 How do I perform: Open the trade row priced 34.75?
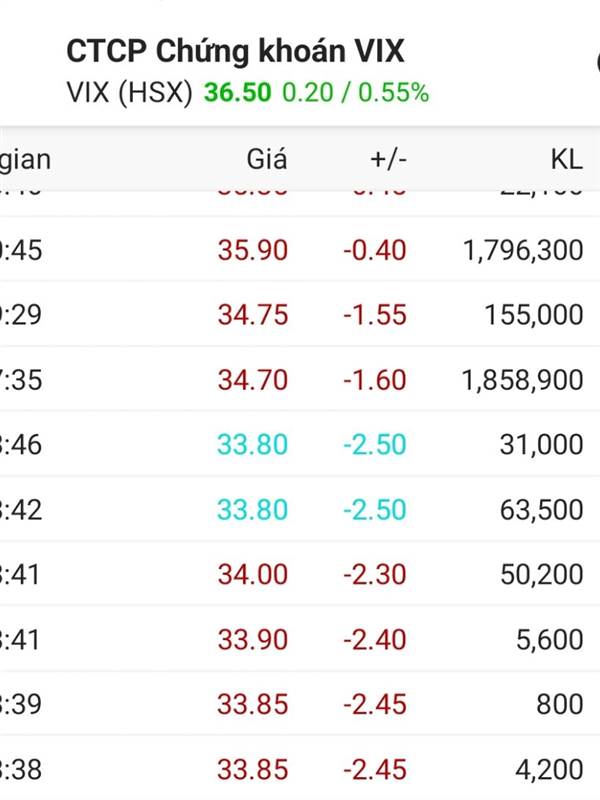coord(300,314)
